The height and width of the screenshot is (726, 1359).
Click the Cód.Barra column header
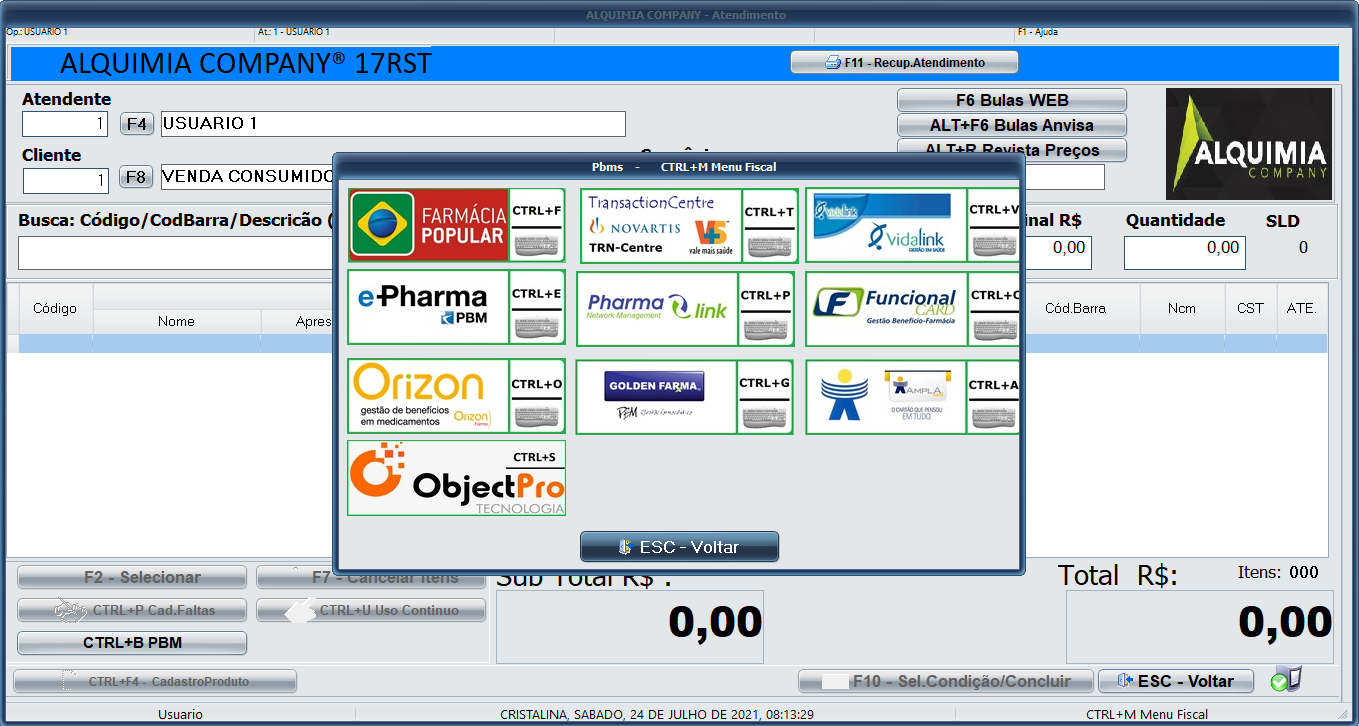1075,308
